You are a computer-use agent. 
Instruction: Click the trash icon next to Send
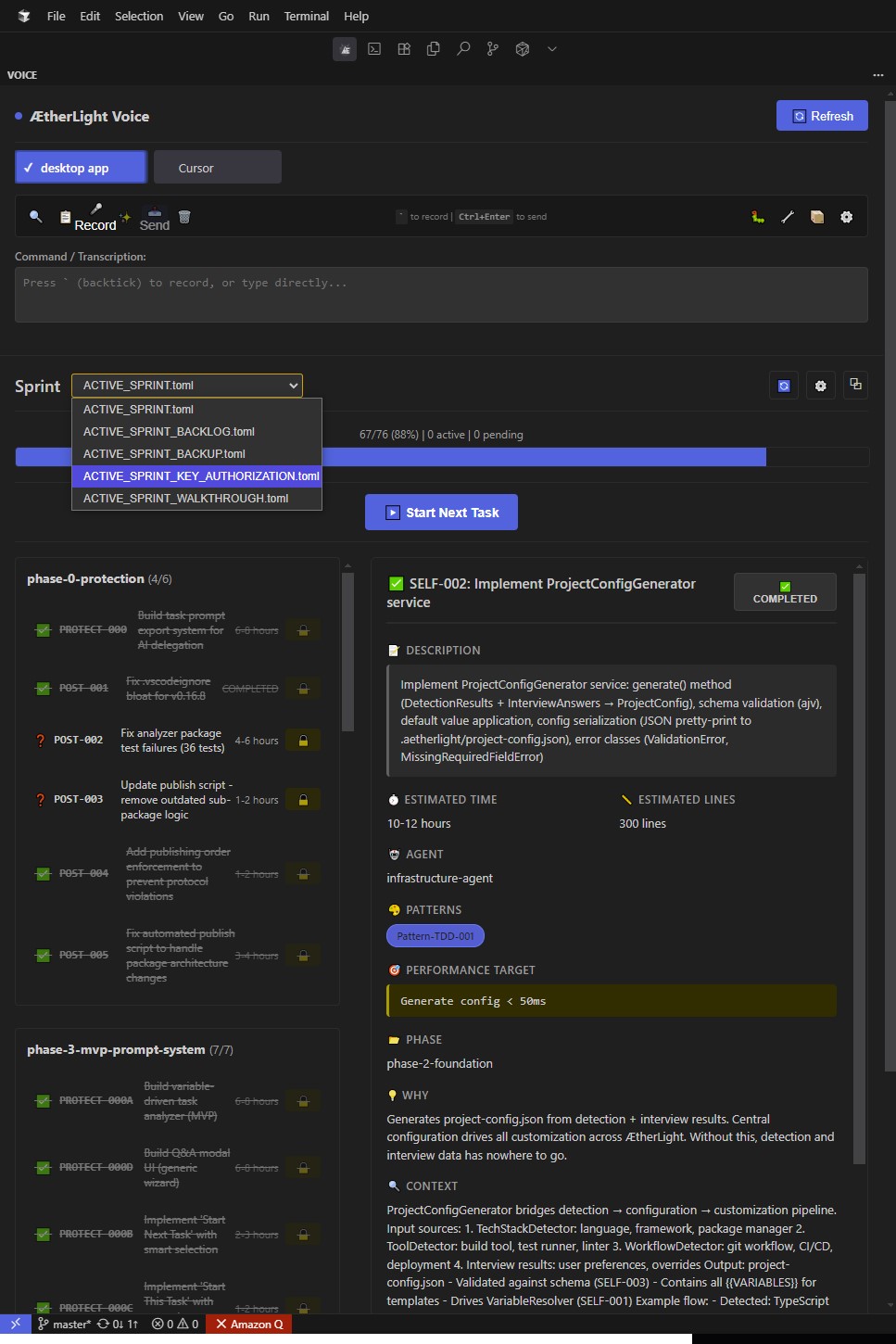(x=184, y=216)
